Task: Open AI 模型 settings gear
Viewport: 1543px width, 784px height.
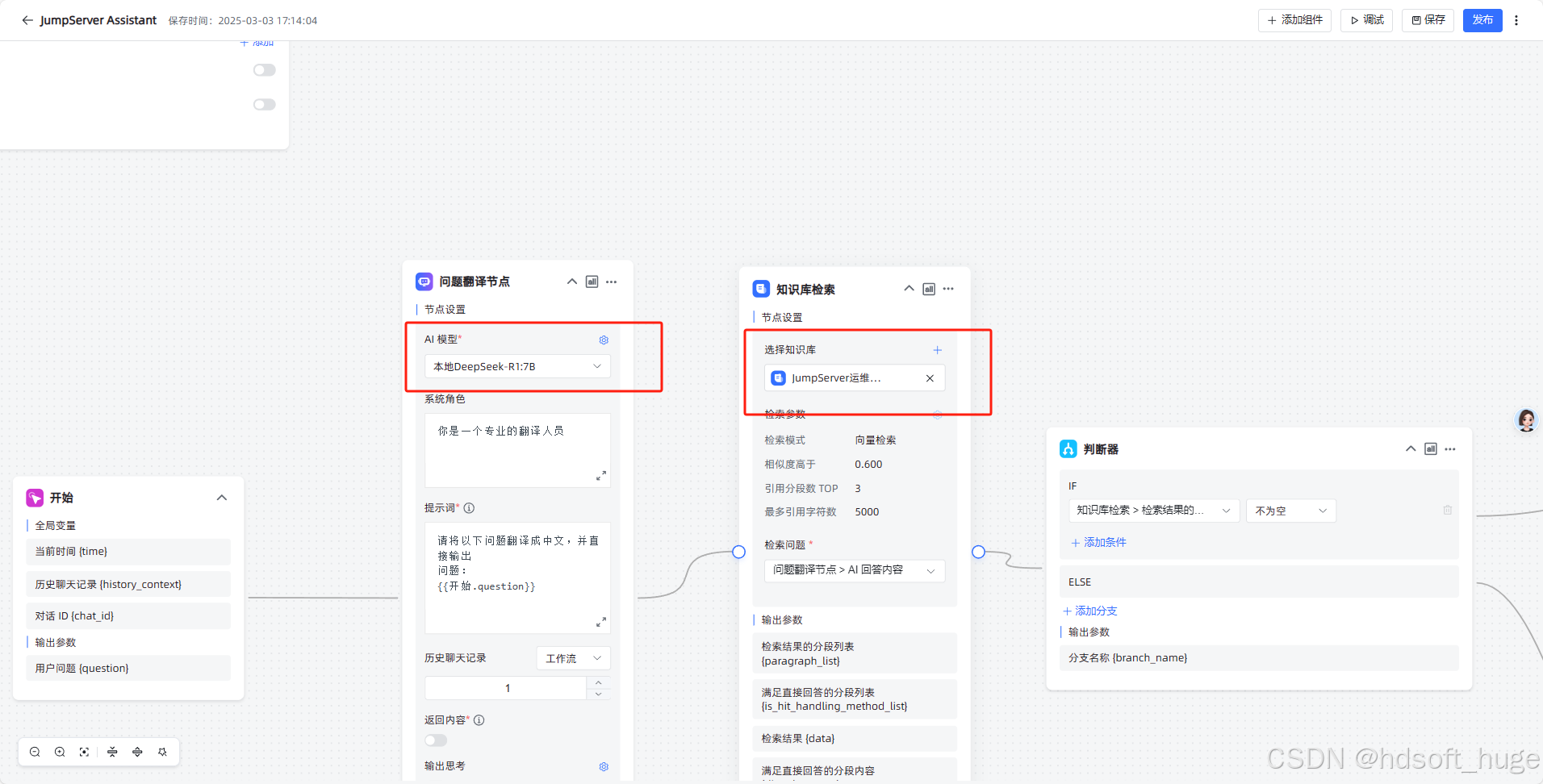Action: pos(604,340)
